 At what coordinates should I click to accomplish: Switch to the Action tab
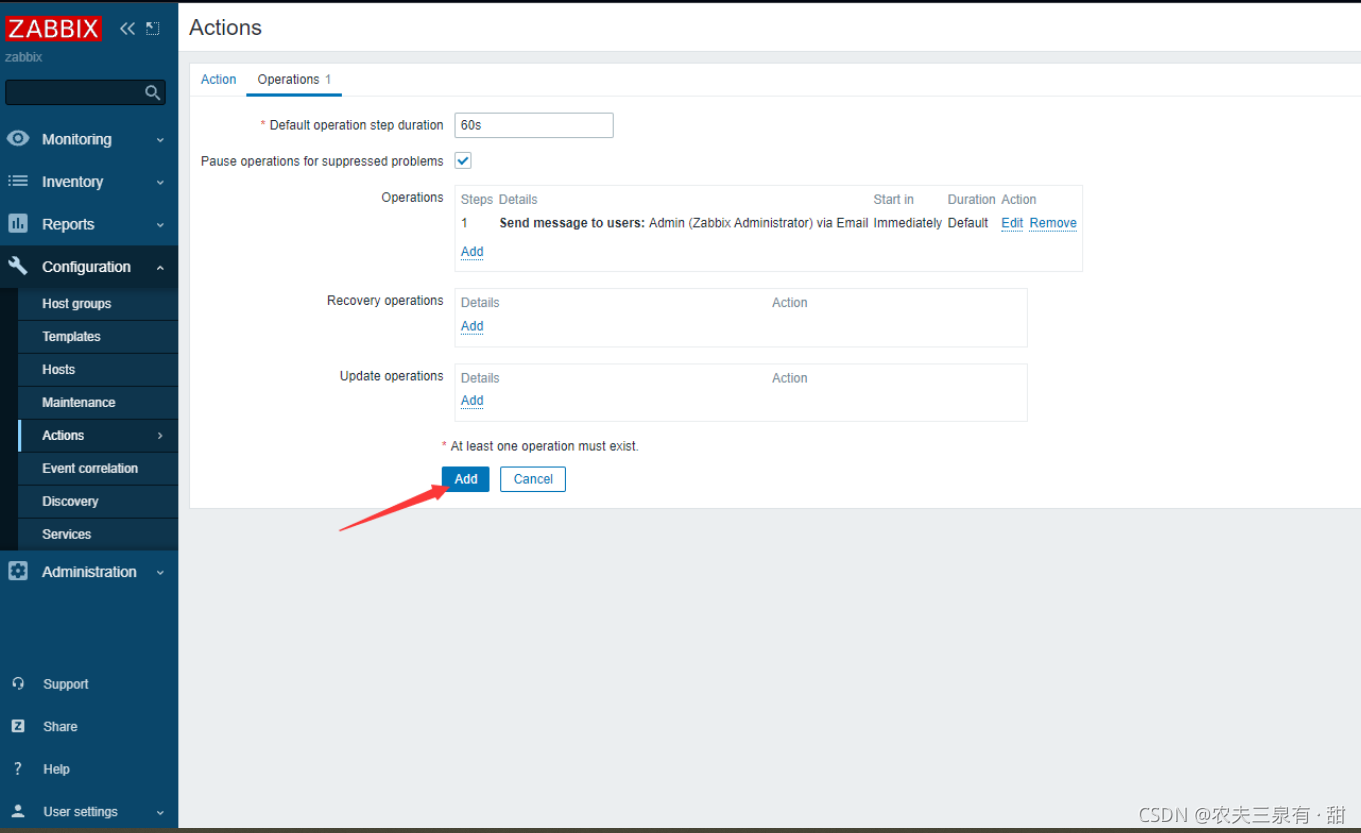click(x=218, y=79)
